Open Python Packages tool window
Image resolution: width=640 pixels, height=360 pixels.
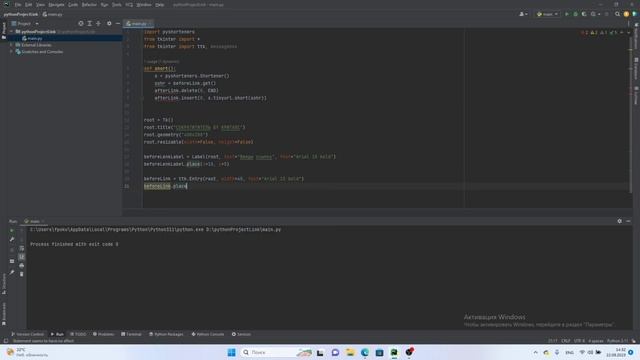click(x=166, y=334)
